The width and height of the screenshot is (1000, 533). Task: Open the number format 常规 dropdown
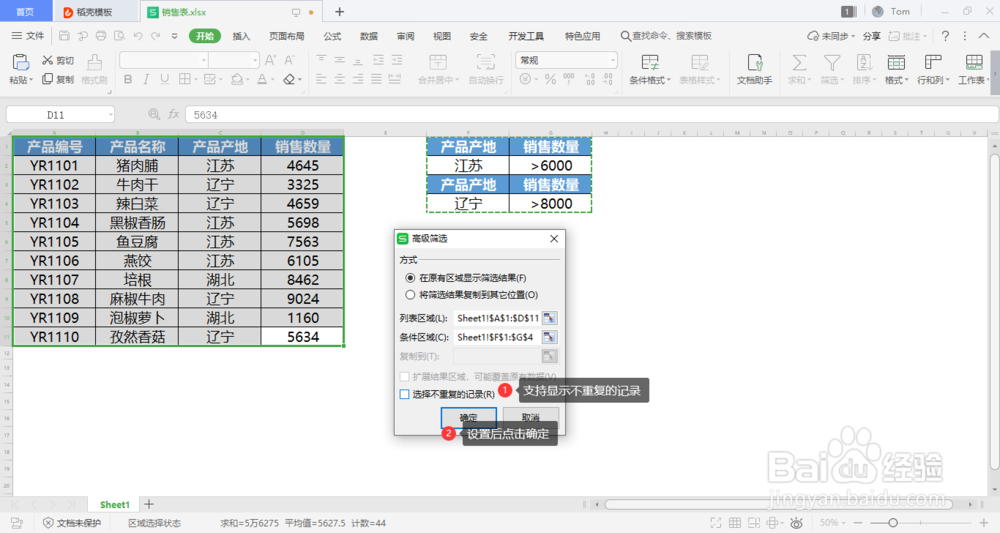(612, 61)
